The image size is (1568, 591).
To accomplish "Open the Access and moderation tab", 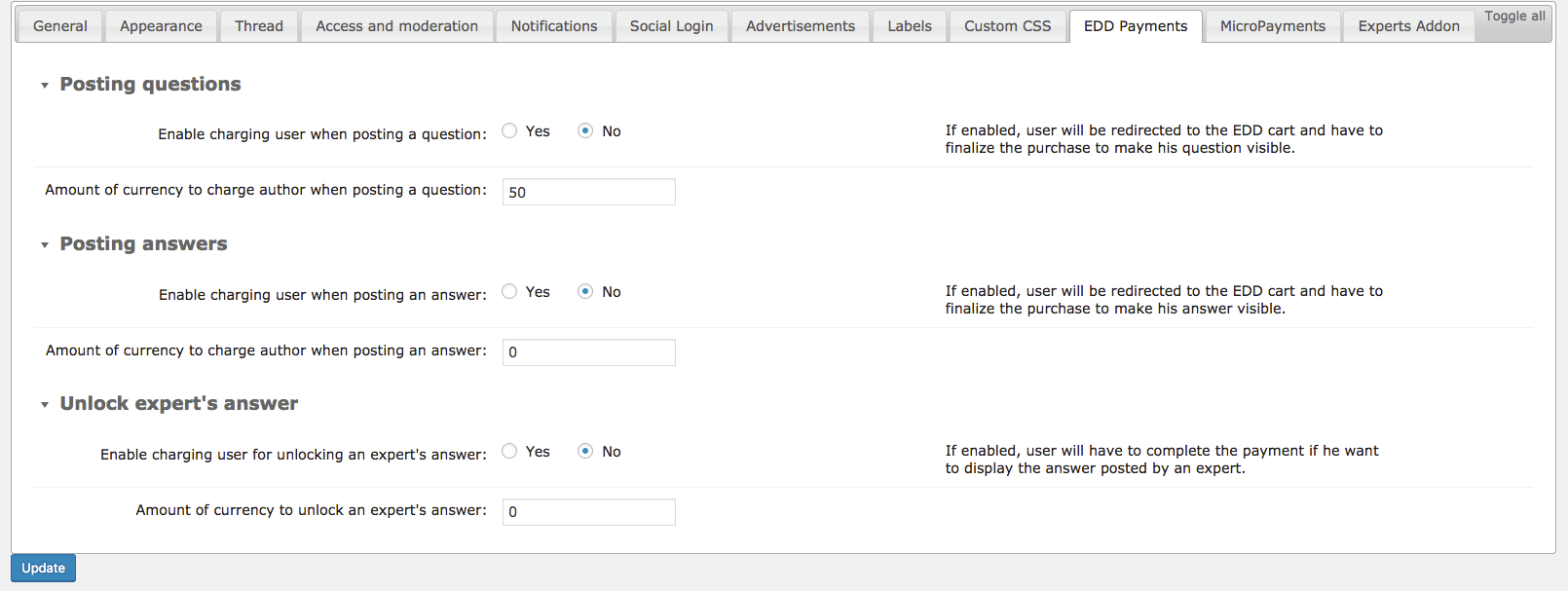I will click(x=396, y=26).
